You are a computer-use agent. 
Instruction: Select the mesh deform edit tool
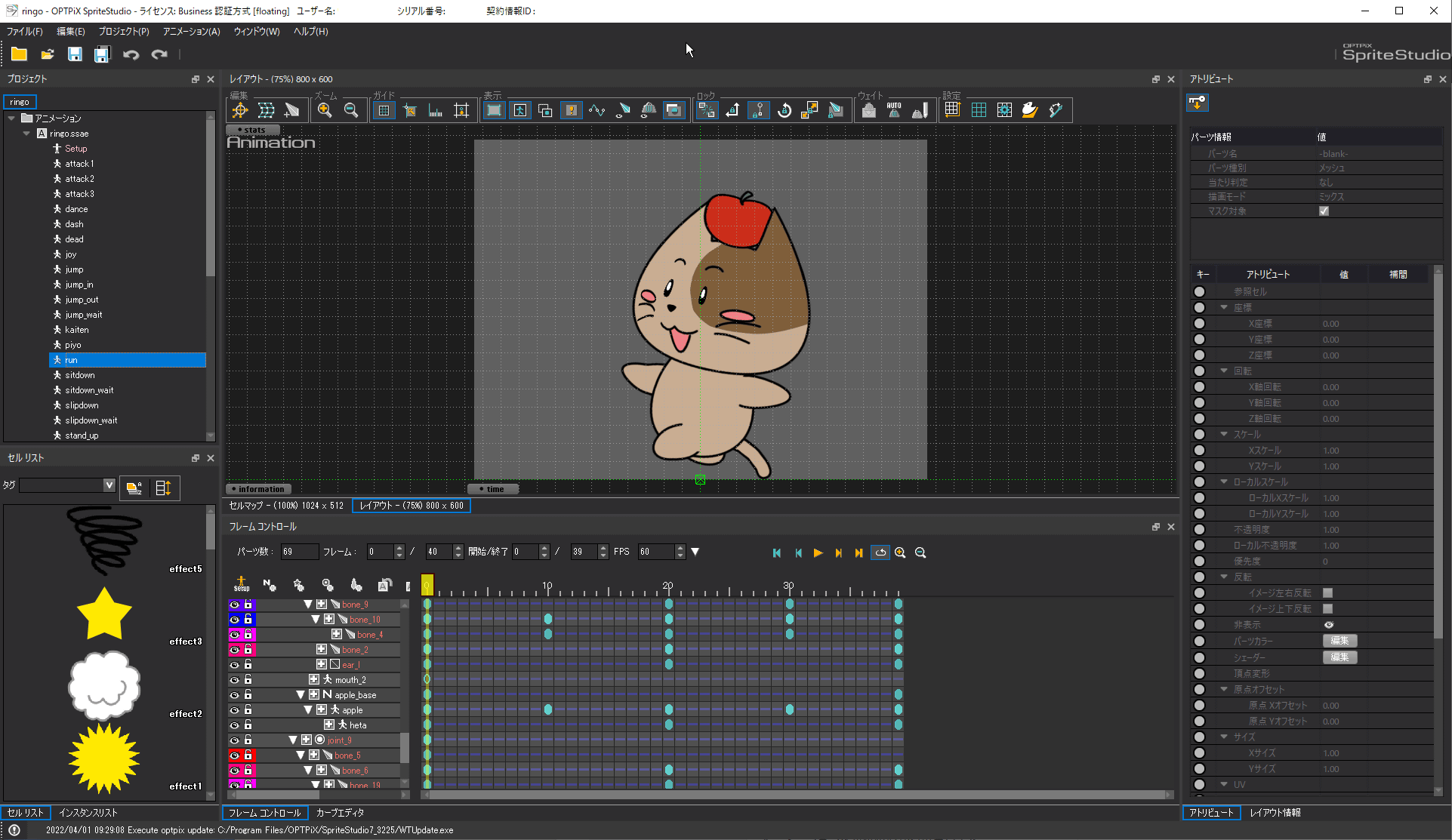266,110
